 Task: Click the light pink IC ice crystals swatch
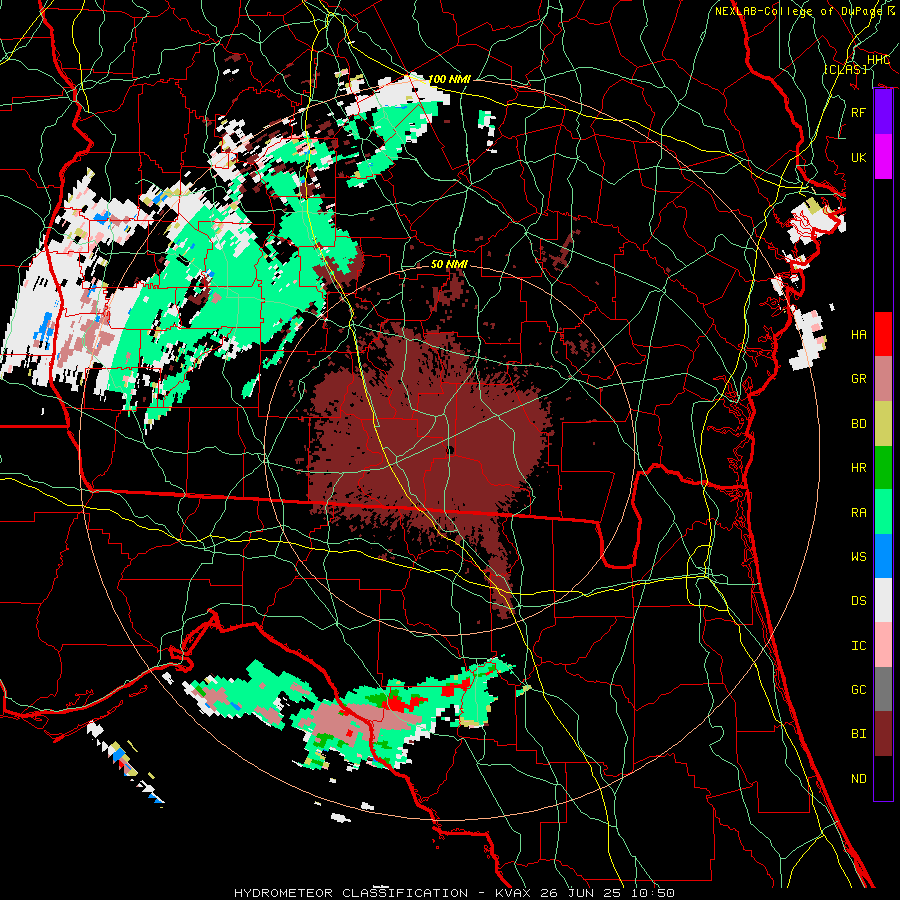coord(883,646)
